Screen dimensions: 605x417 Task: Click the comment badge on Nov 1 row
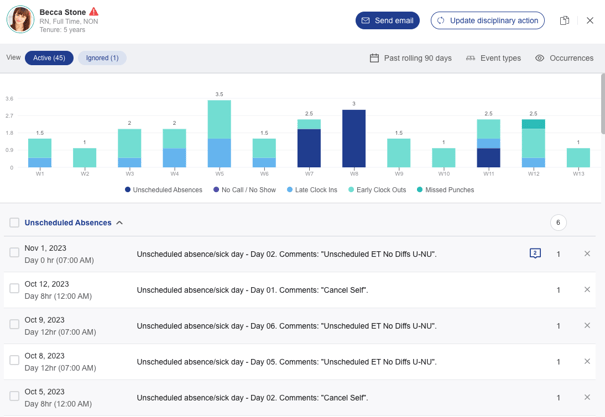pyautogui.click(x=535, y=254)
